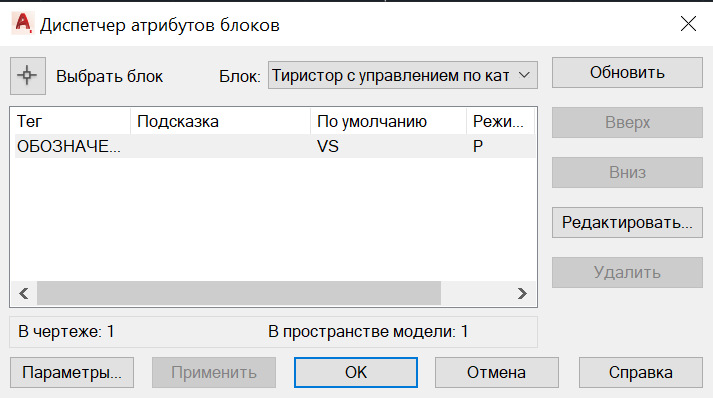
Task: Click the Select block crosshair icon
Action: [28, 76]
